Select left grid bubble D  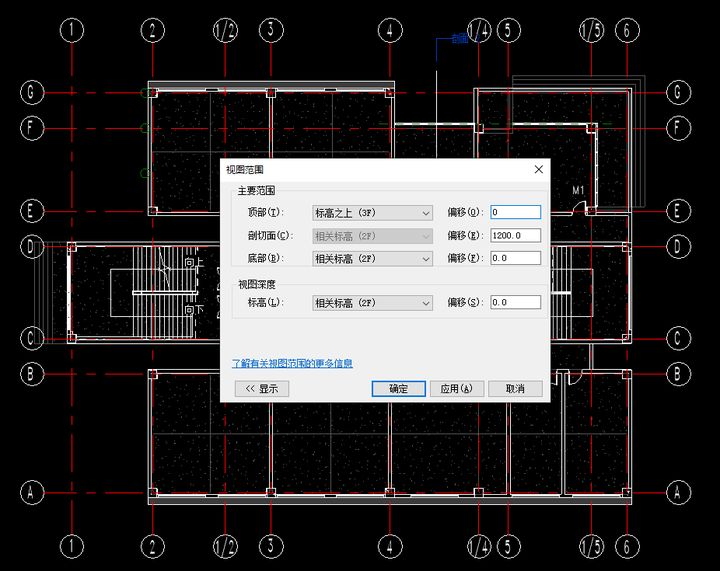(32, 247)
